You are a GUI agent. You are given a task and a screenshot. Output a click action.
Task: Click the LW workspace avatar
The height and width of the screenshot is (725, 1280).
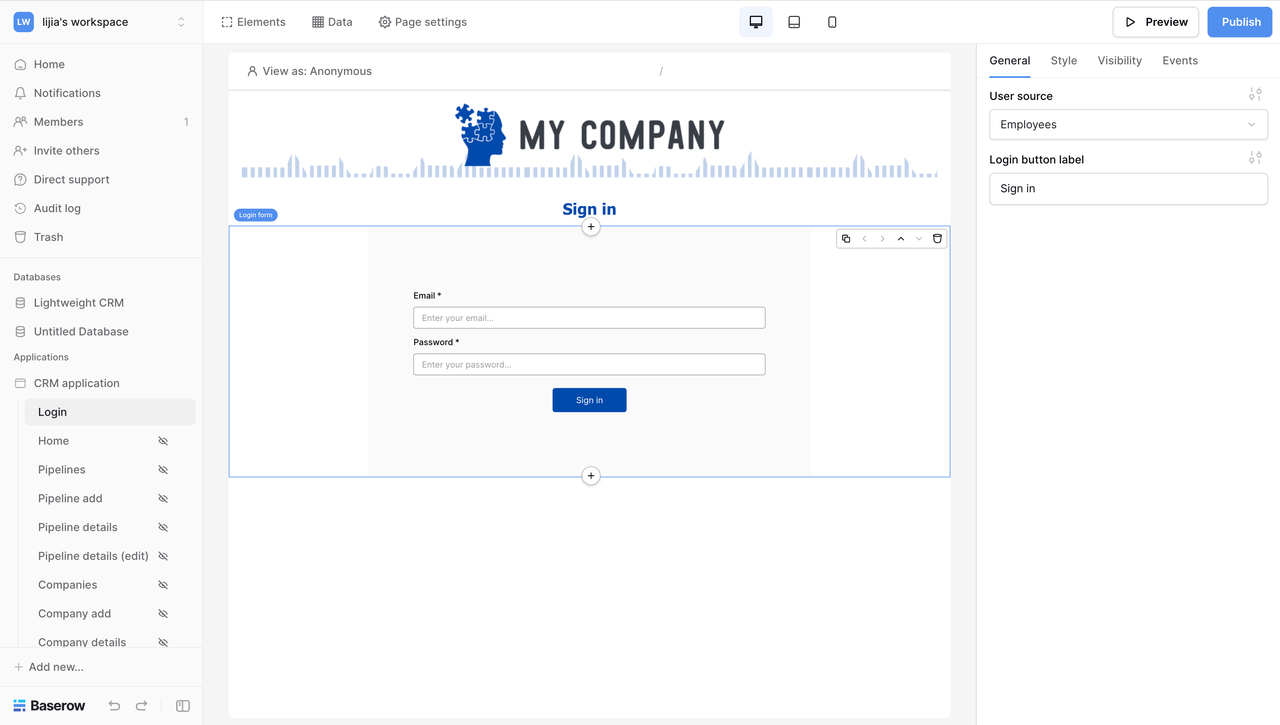pyautogui.click(x=23, y=22)
